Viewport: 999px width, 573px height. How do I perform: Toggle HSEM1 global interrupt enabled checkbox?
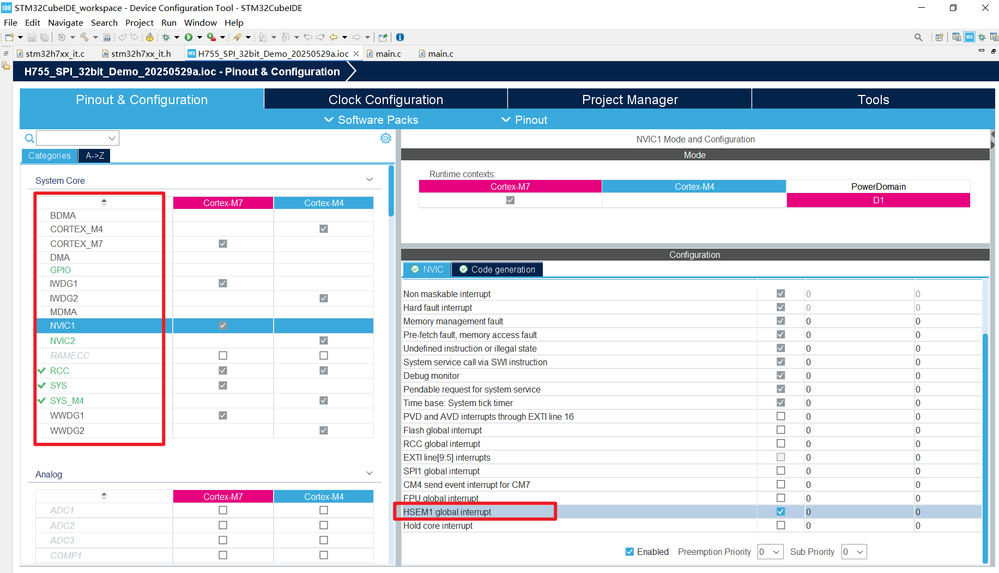coord(780,511)
